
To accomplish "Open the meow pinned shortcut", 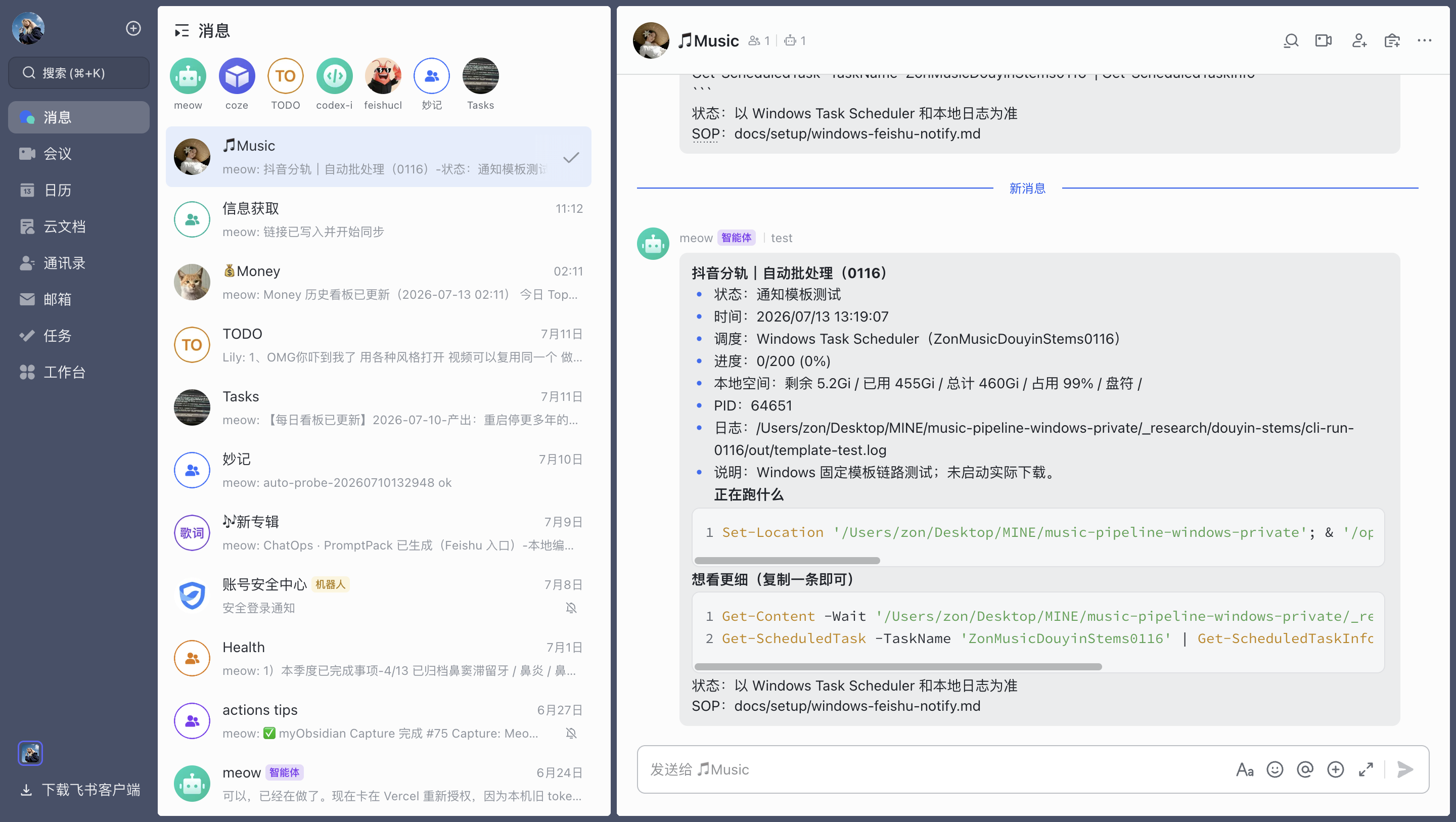I will tap(188, 84).
